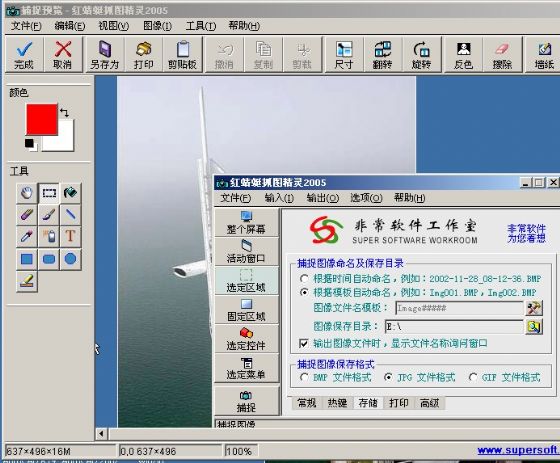560x463 pixels.
Task: Open 选项(O) menu in captured window
Action: [366, 198]
